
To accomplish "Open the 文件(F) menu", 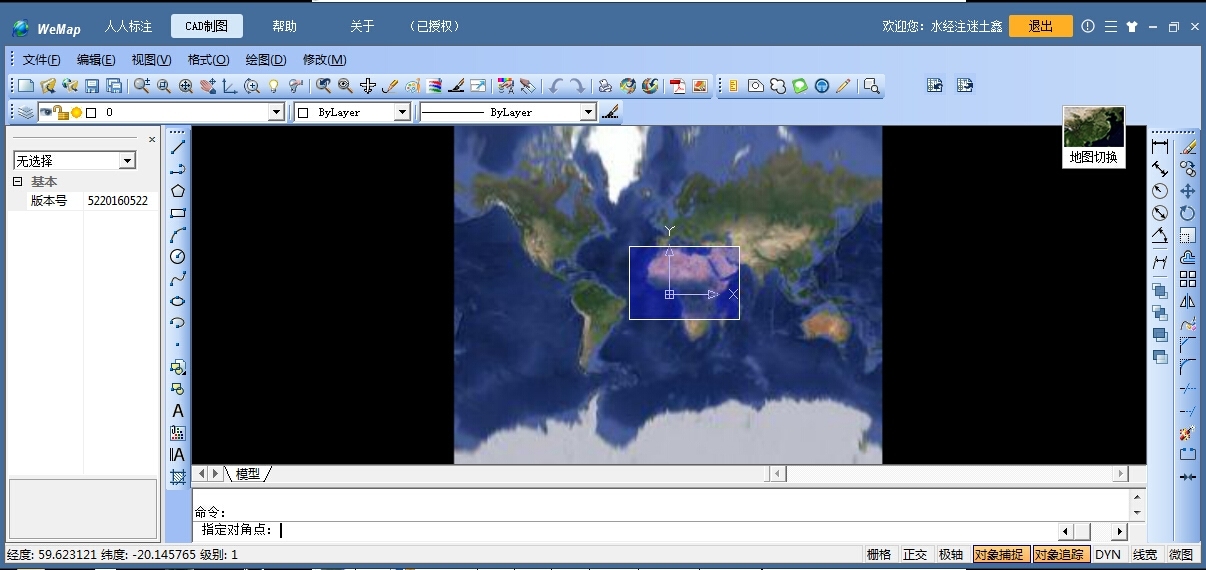I will 42,60.
